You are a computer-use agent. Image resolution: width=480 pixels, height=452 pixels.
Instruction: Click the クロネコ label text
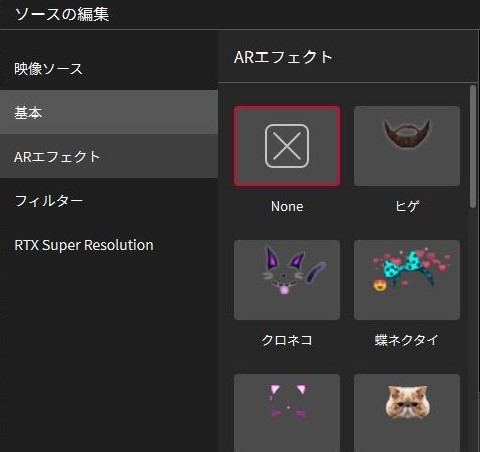coord(287,340)
